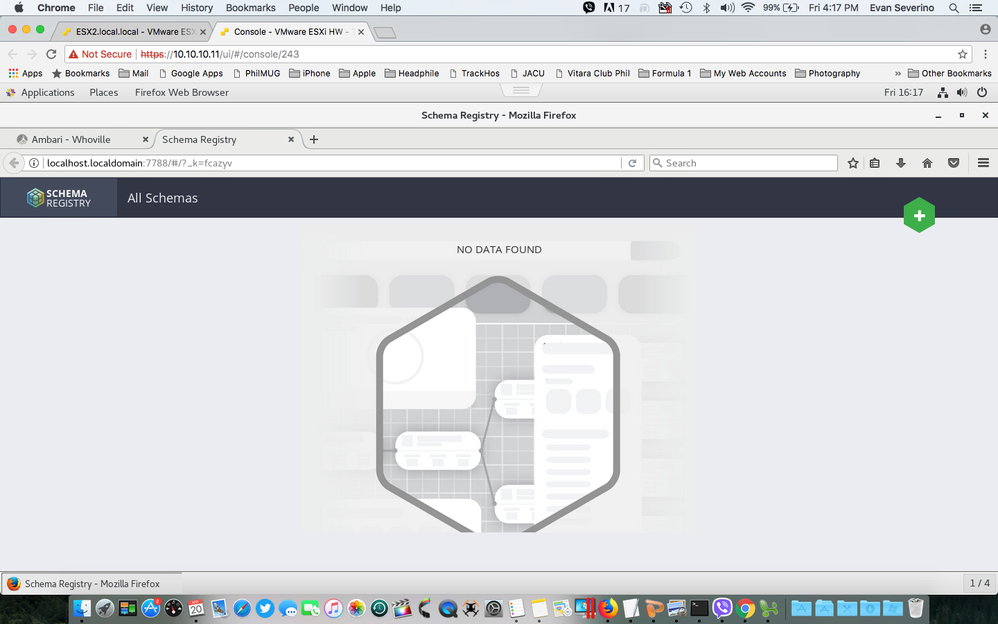Screen dimensions: 998x624
Task: Open the TrackHos bookmark
Action: click(x=474, y=73)
